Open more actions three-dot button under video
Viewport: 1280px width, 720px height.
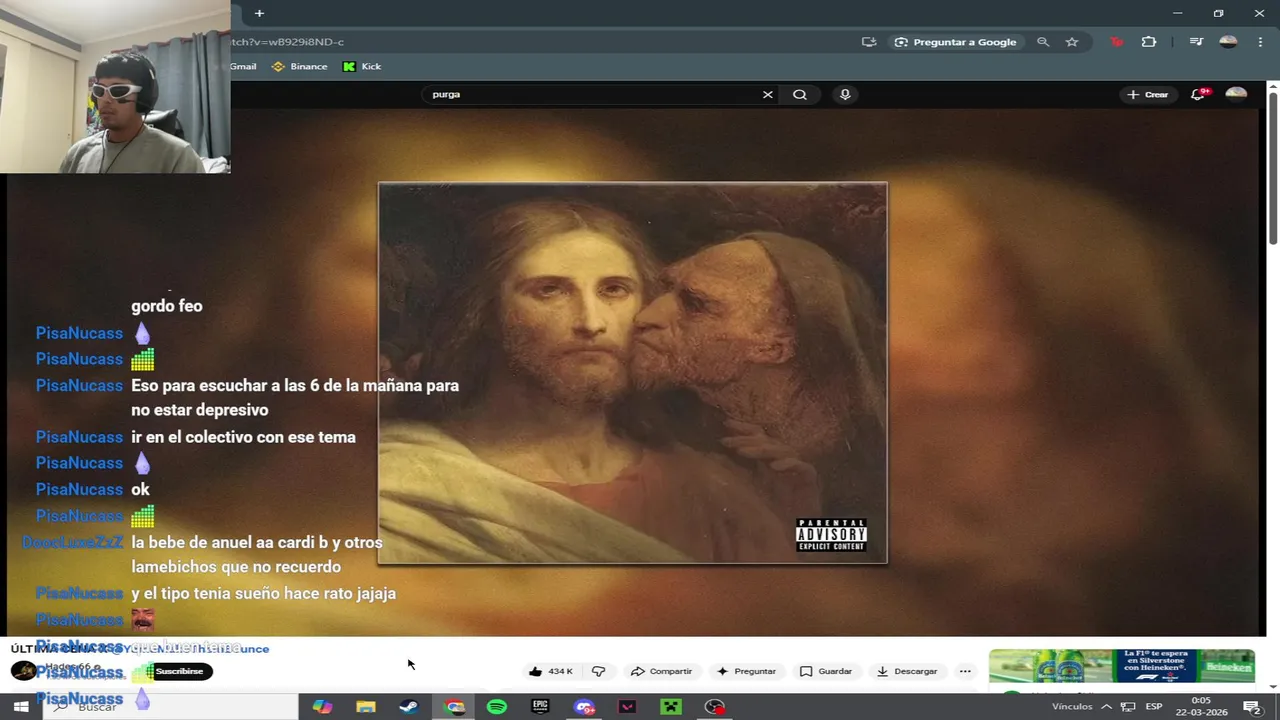coord(965,671)
